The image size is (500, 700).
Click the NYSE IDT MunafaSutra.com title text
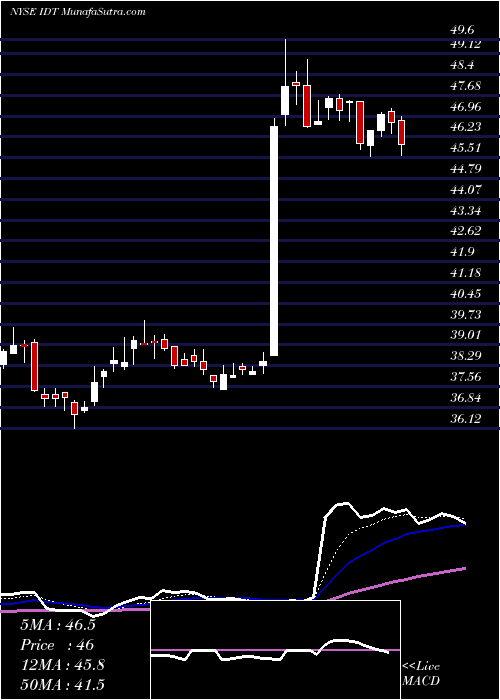point(78,12)
